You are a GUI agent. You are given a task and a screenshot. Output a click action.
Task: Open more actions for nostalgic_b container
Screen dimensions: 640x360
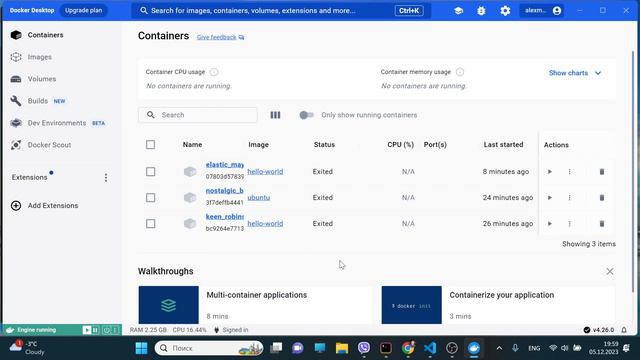[569, 198]
